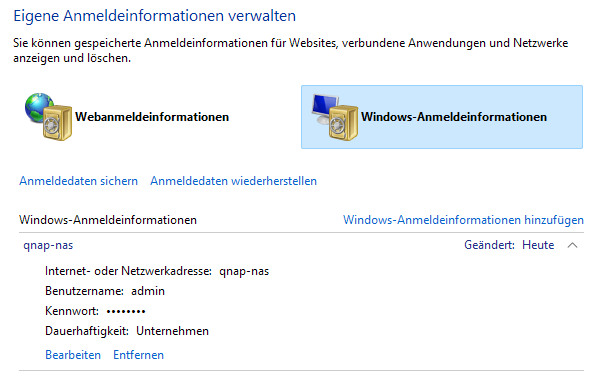Click the Dauerhaftigkeit value Unternehmen
This screenshot has width=611, height=383.
[x=173, y=331]
